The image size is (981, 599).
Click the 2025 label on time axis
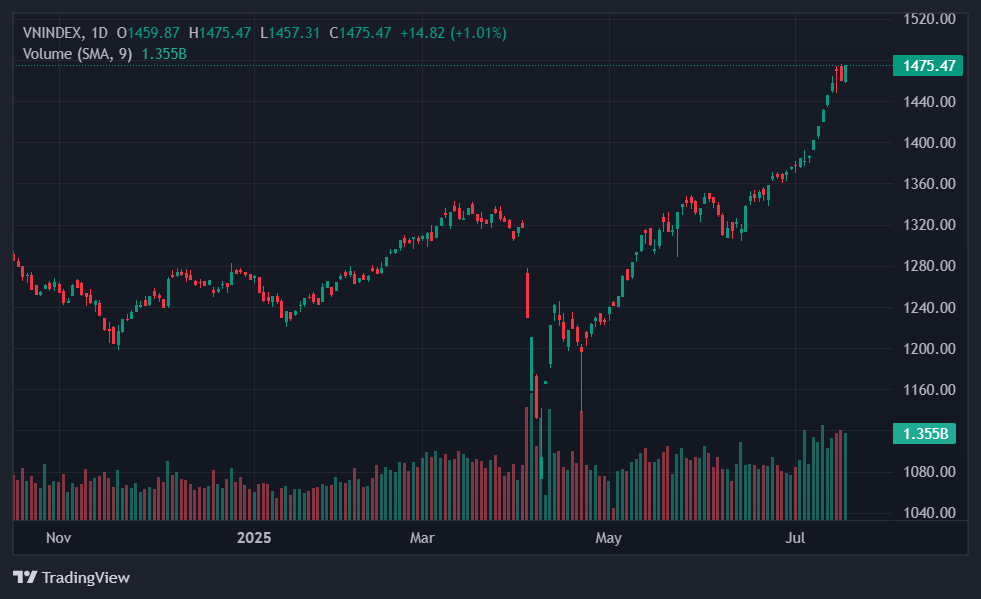click(x=254, y=538)
